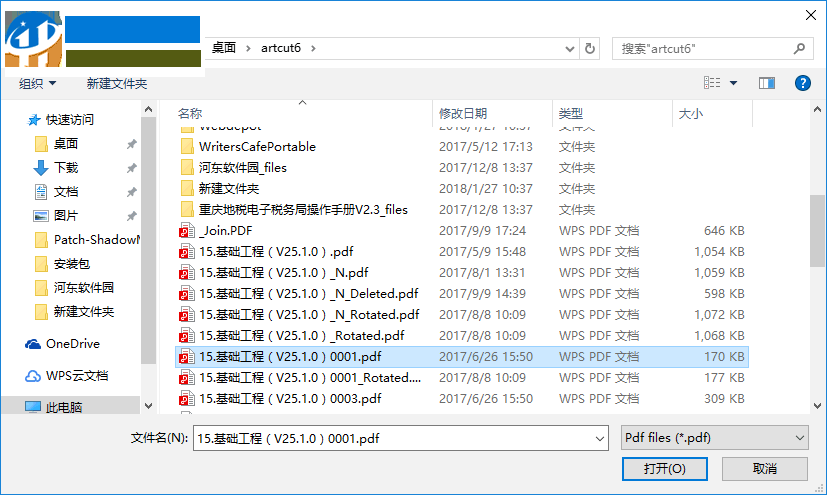This screenshot has height=495, width=827.
Task: Click file list scrollbar down arrow
Action: point(818,406)
